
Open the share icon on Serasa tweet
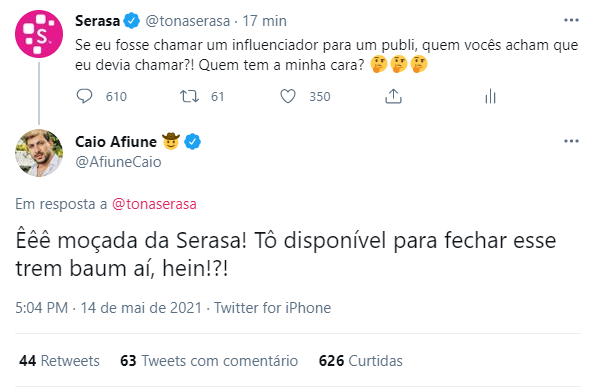click(393, 97)
